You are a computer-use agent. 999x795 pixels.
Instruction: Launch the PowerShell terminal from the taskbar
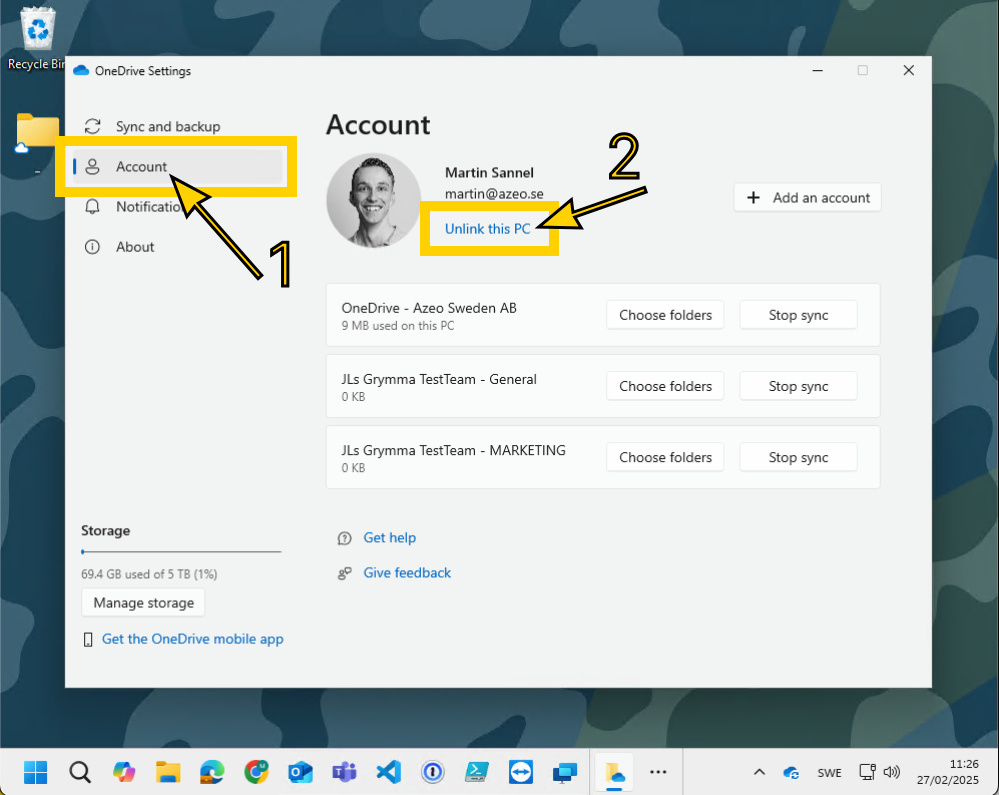[x=476, y=772]
